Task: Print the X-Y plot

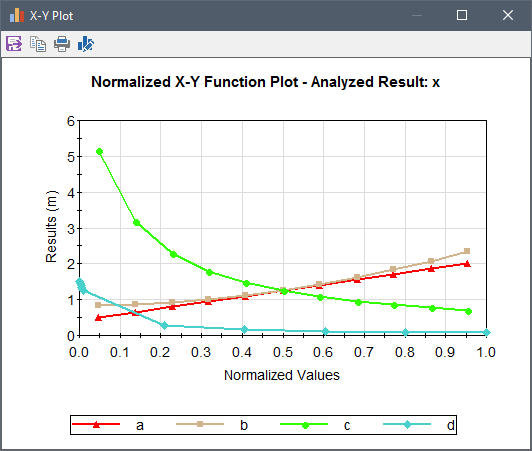Action: [62, 44]
